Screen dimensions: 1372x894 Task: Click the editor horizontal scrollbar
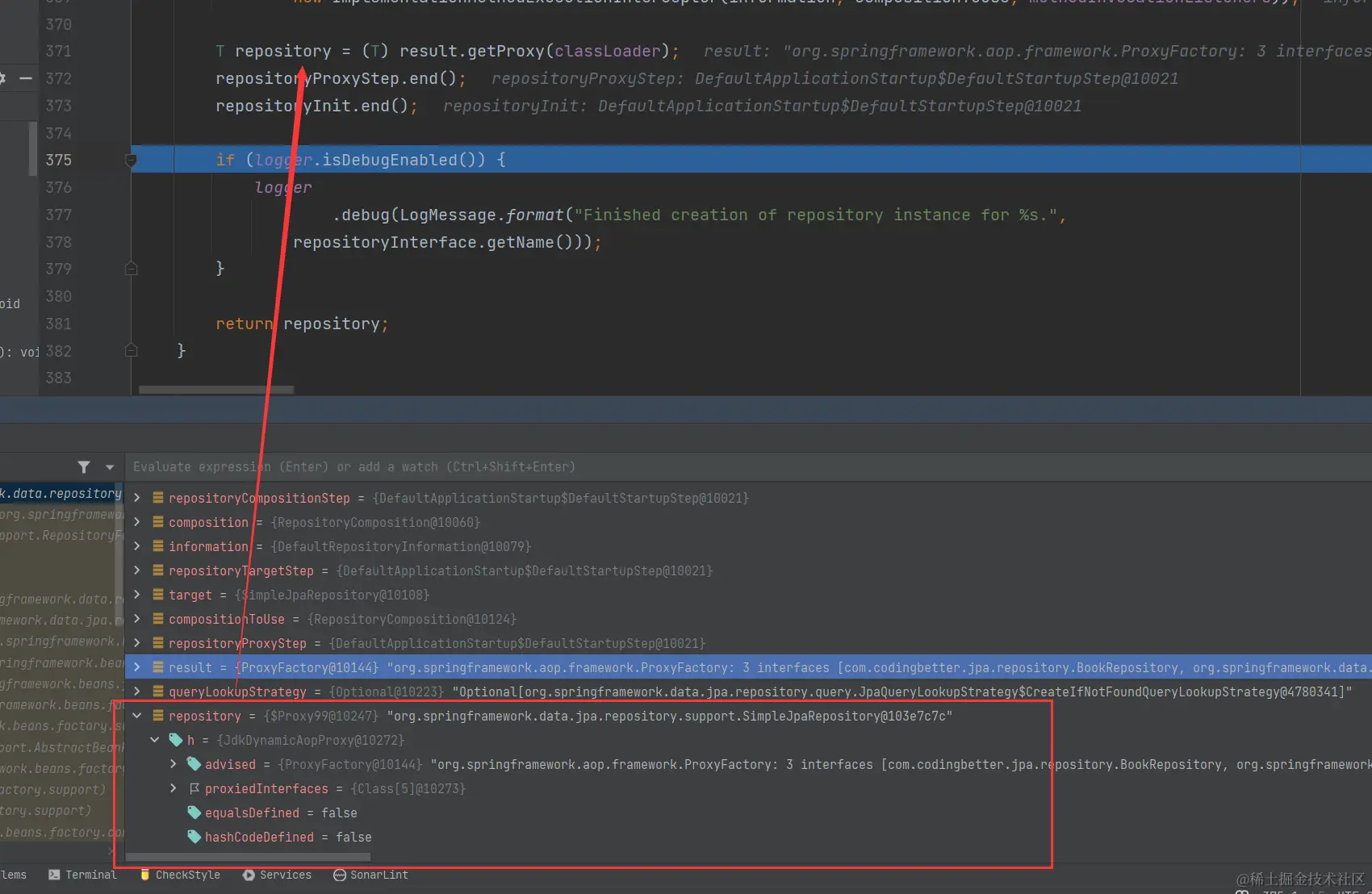[216, 390]
